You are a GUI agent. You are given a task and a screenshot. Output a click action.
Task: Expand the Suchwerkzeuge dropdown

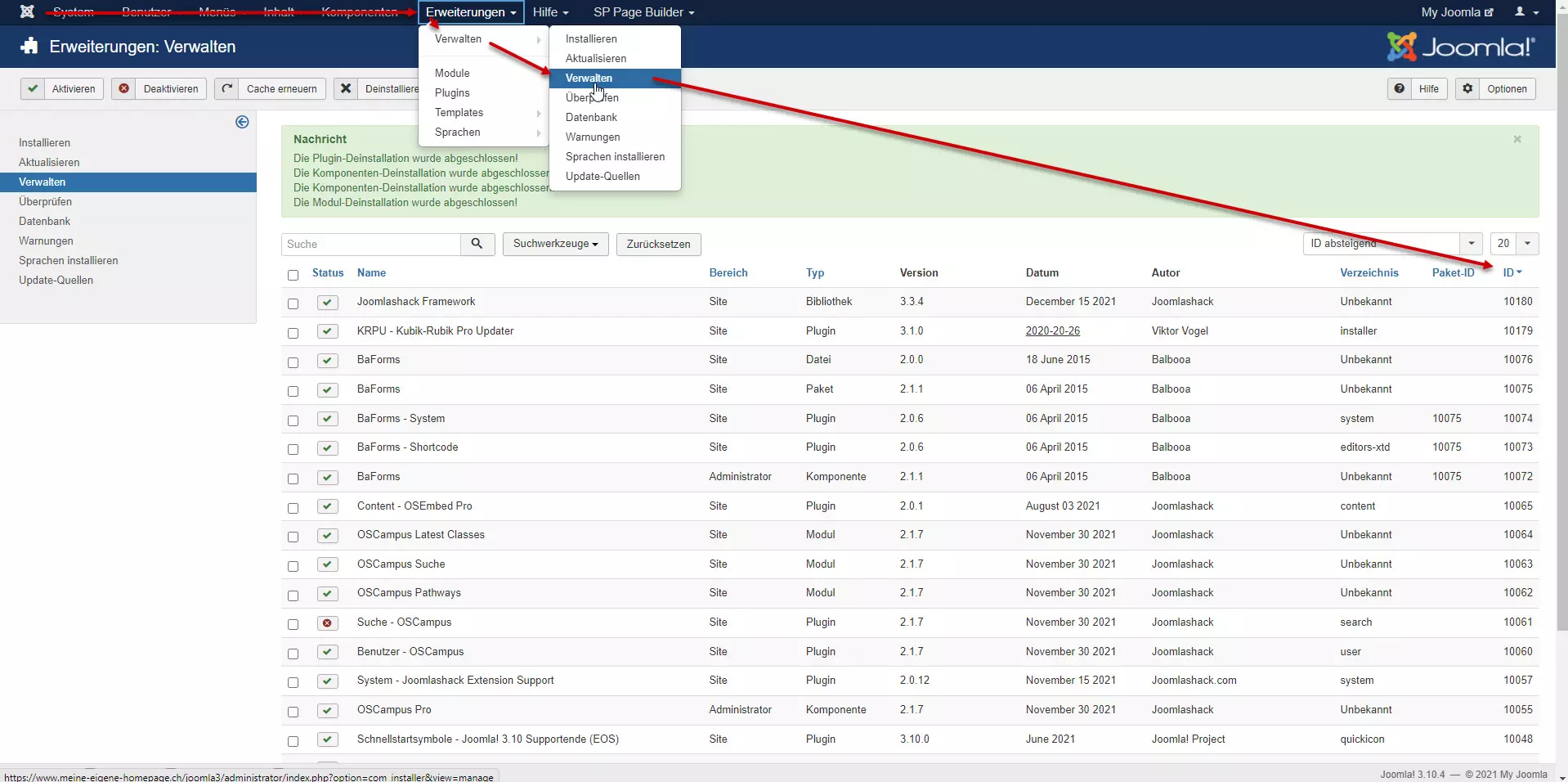(x=555, y=244)
